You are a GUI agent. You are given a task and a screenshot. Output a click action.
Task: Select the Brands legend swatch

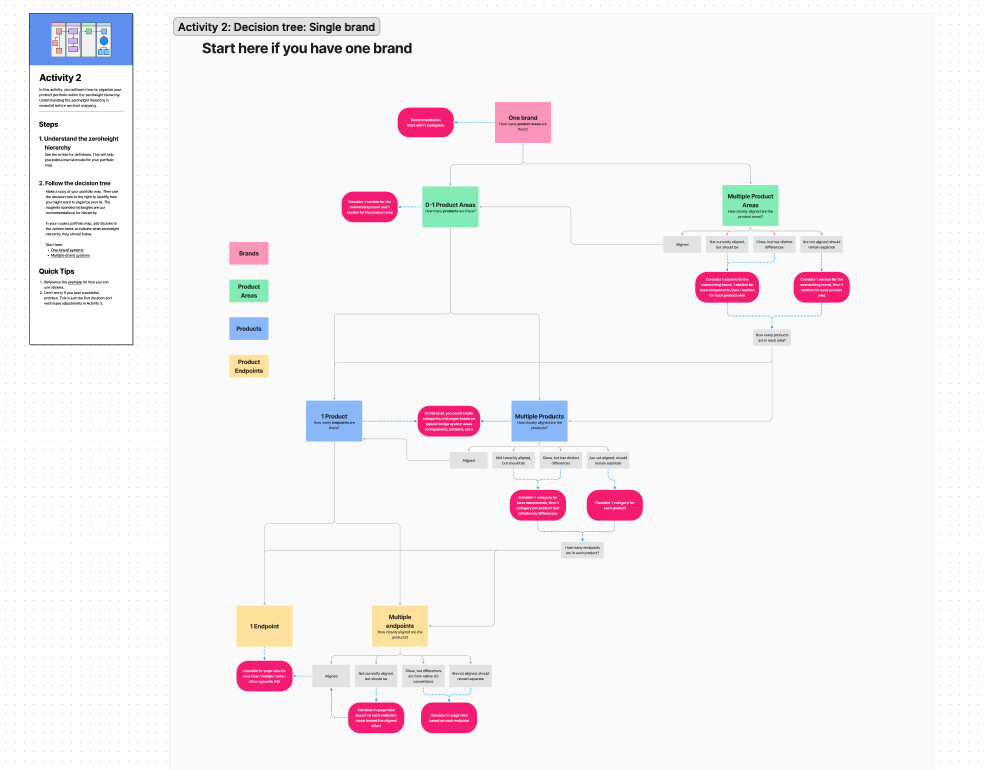(x=249, y=253)
